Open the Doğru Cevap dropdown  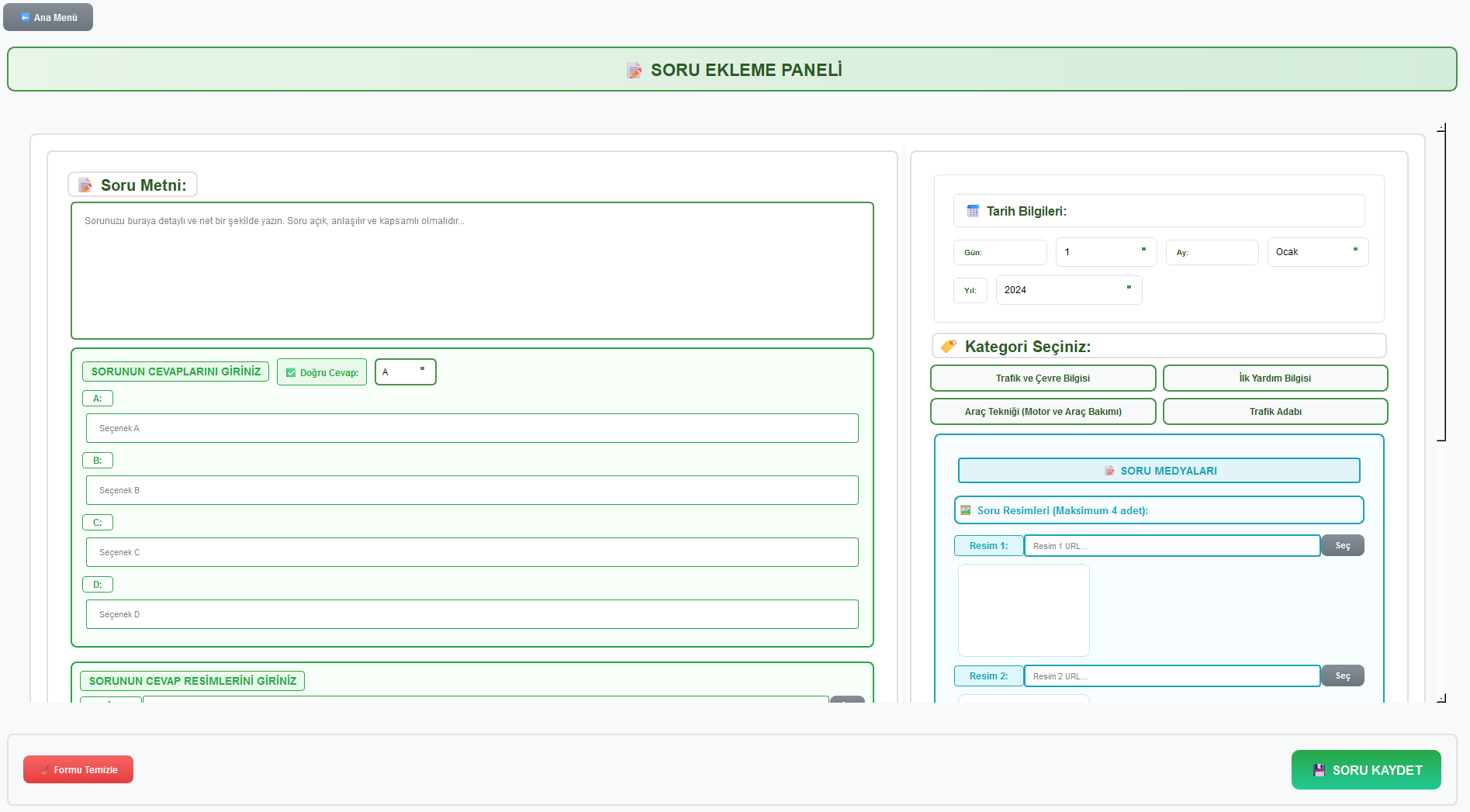click(405, 372)
